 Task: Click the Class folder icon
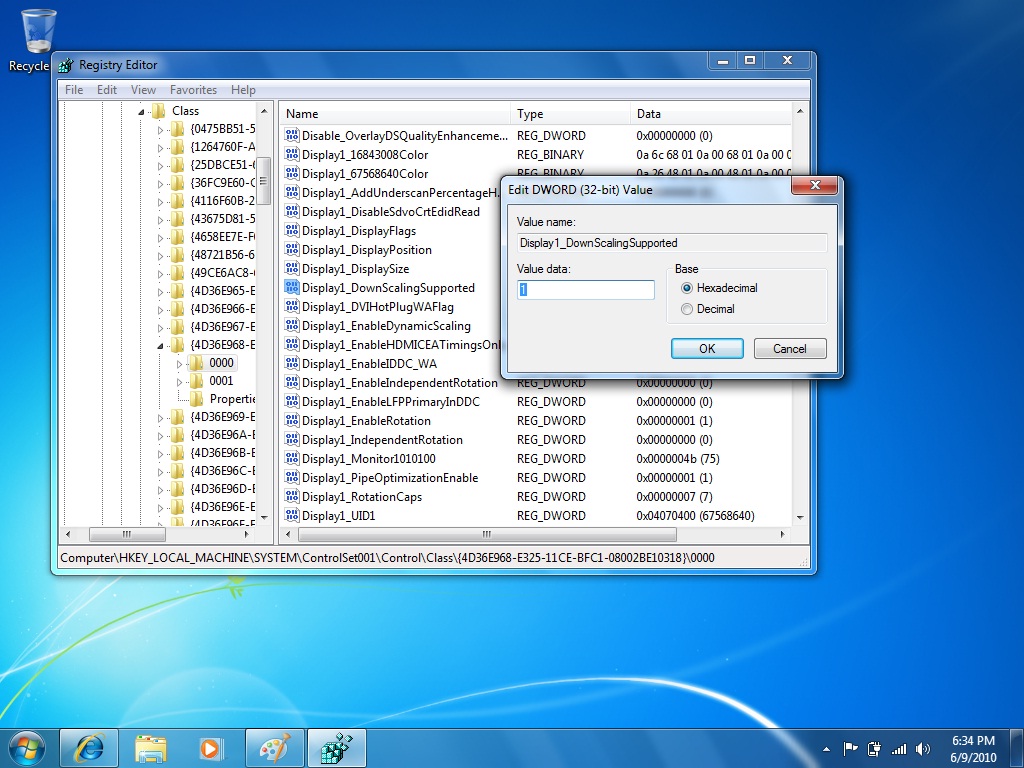(158, 111)
